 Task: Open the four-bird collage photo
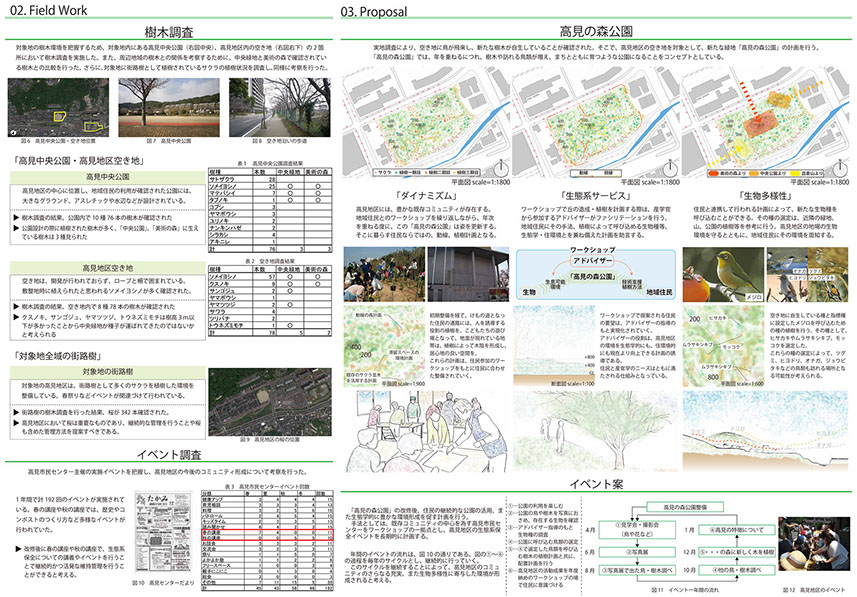[x=807, y=274]
